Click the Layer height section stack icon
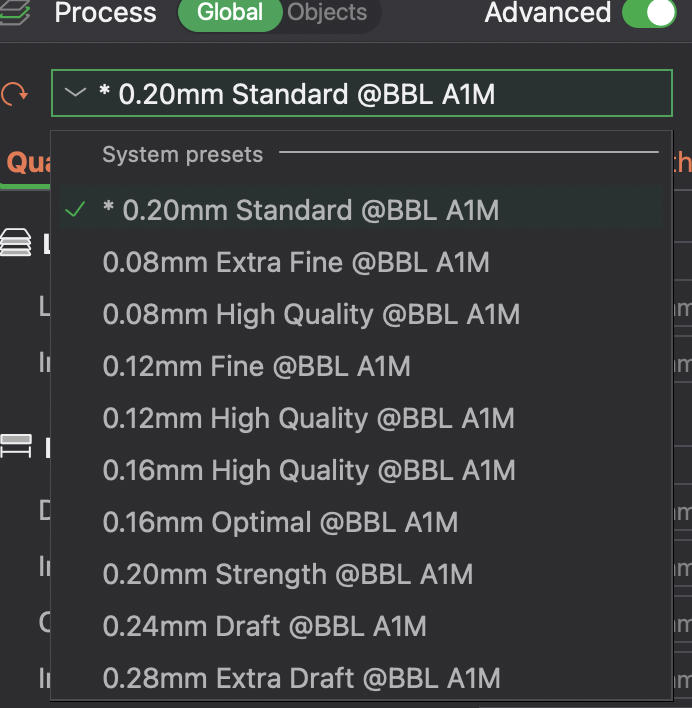 coord(16,243)
